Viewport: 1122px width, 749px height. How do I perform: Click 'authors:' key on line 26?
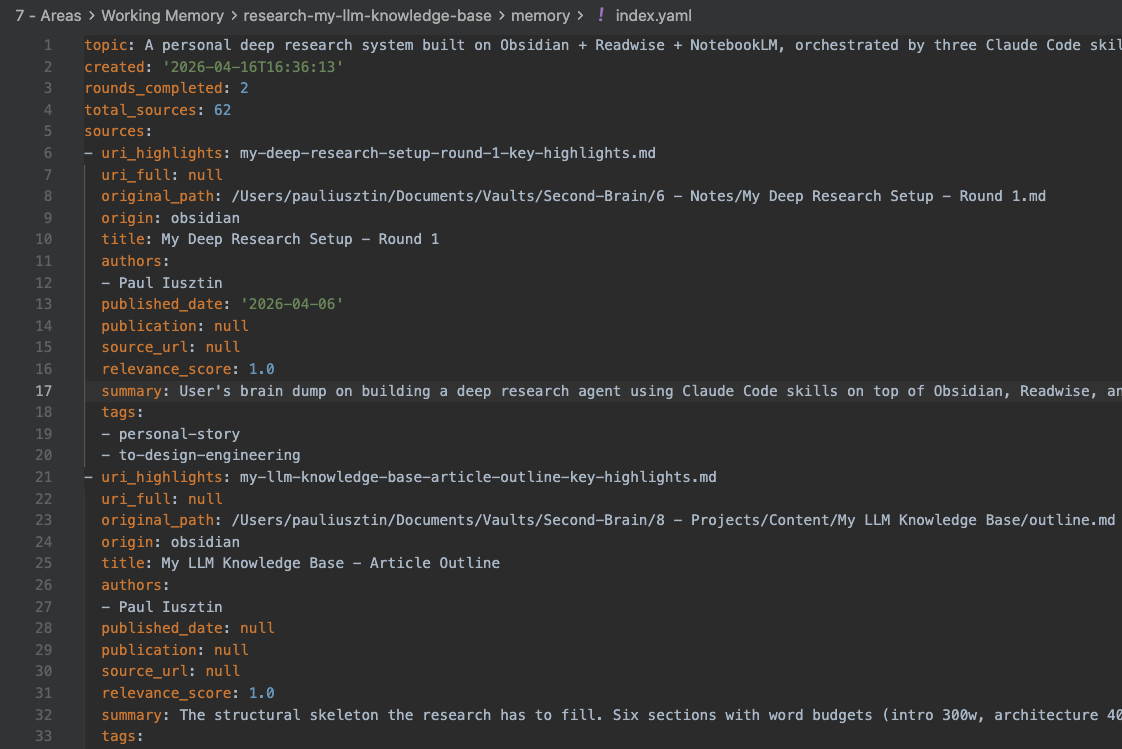pyautogui.click(x=135, y=585)
